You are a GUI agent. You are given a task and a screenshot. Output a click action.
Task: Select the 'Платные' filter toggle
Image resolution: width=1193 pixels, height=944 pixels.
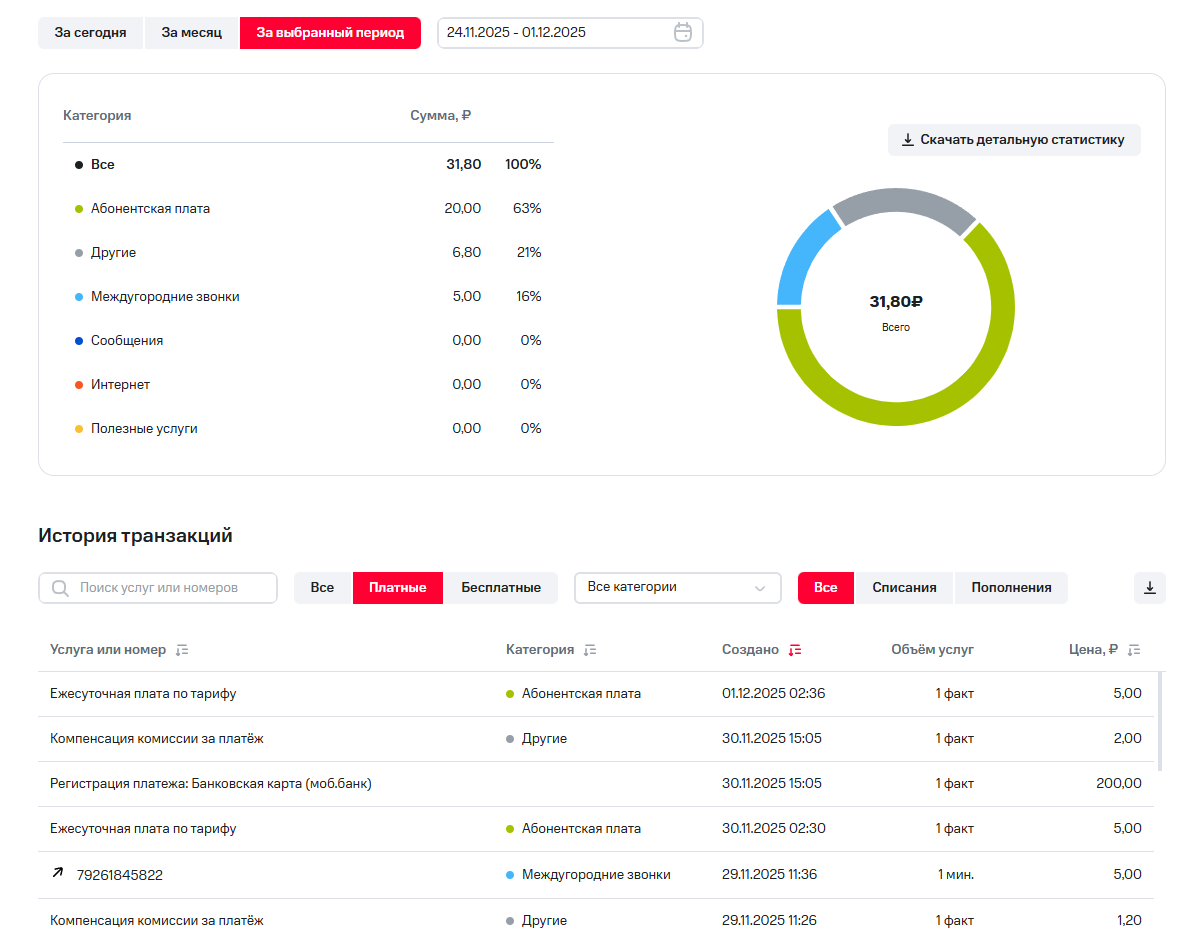tap(398, 588)
